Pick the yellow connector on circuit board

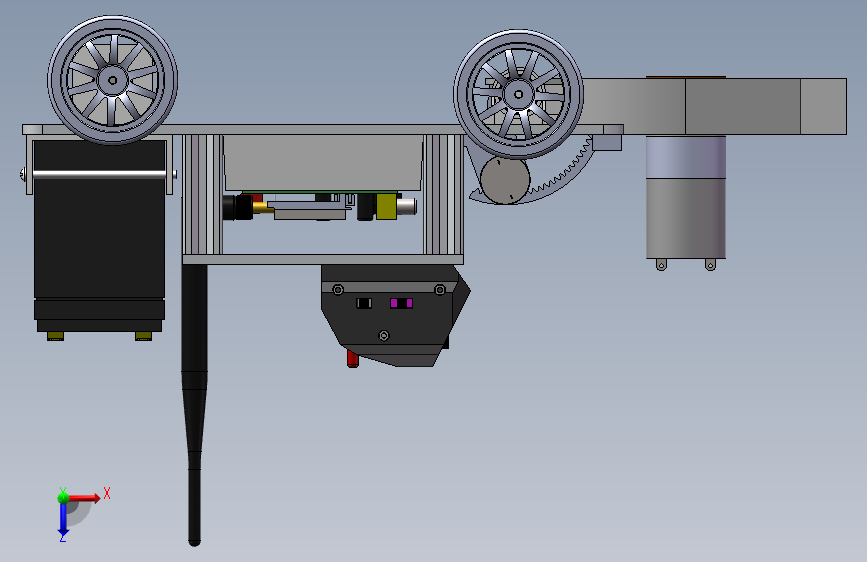tap(386, 207)
